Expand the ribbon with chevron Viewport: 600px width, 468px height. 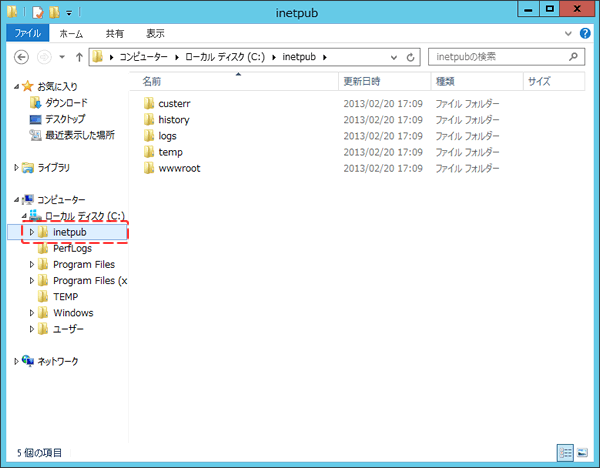click(568, 34)
